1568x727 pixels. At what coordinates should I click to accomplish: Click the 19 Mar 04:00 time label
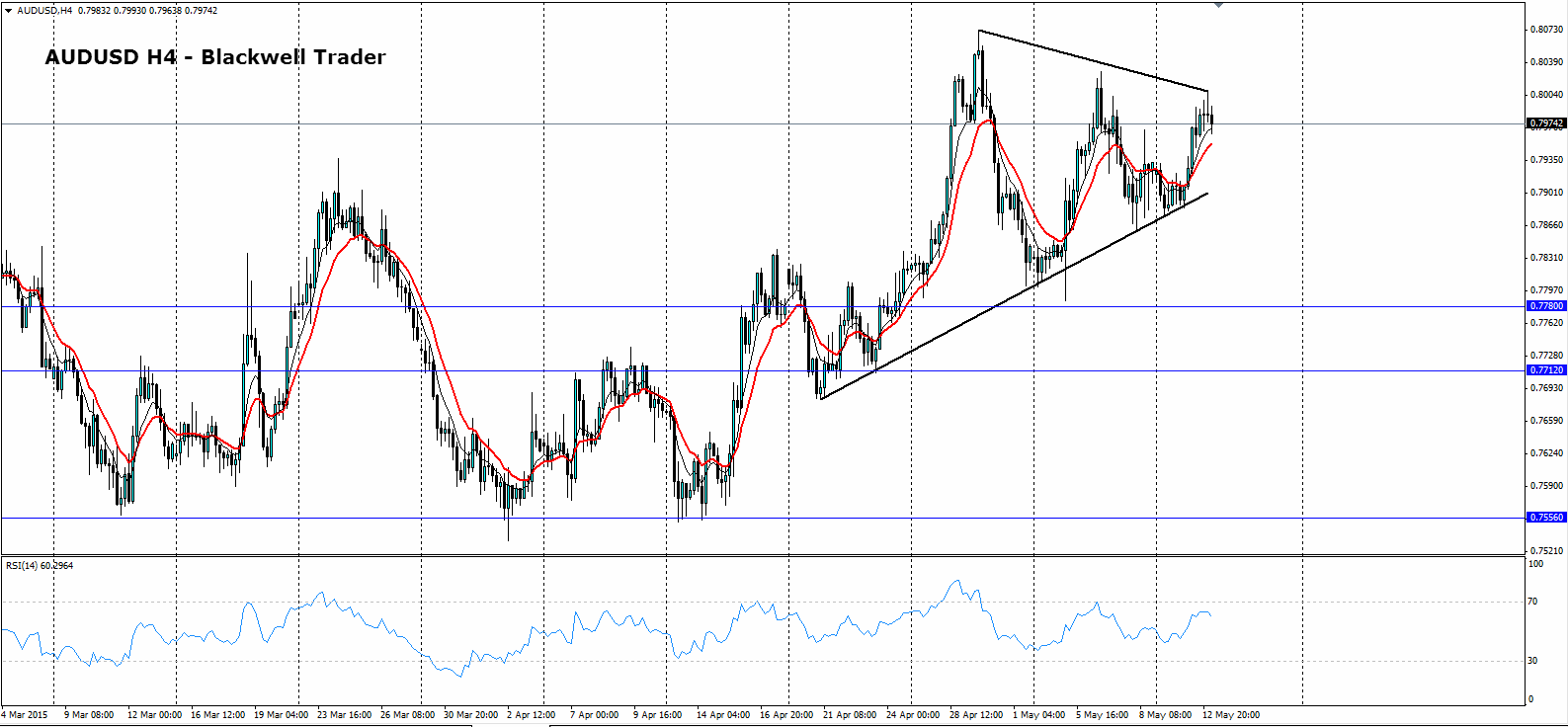point(282,714)
